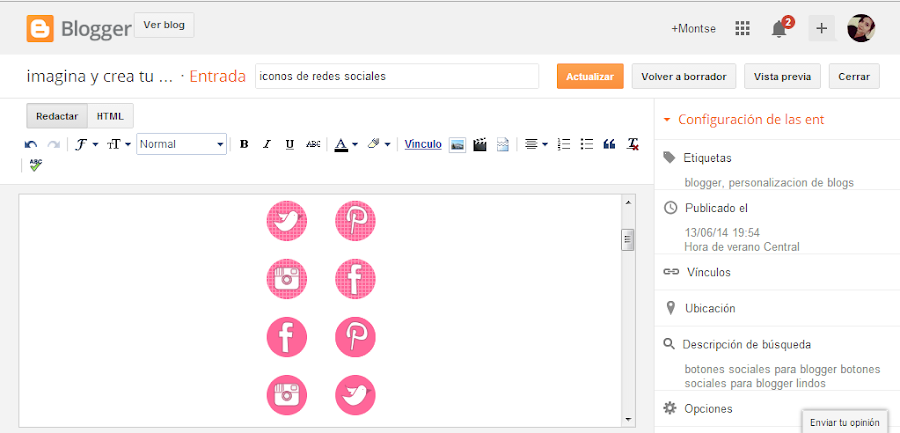Click Volver a borrador
Viewport: 900px width, 433px height.
pyautogui.click(x=684, y=76)
